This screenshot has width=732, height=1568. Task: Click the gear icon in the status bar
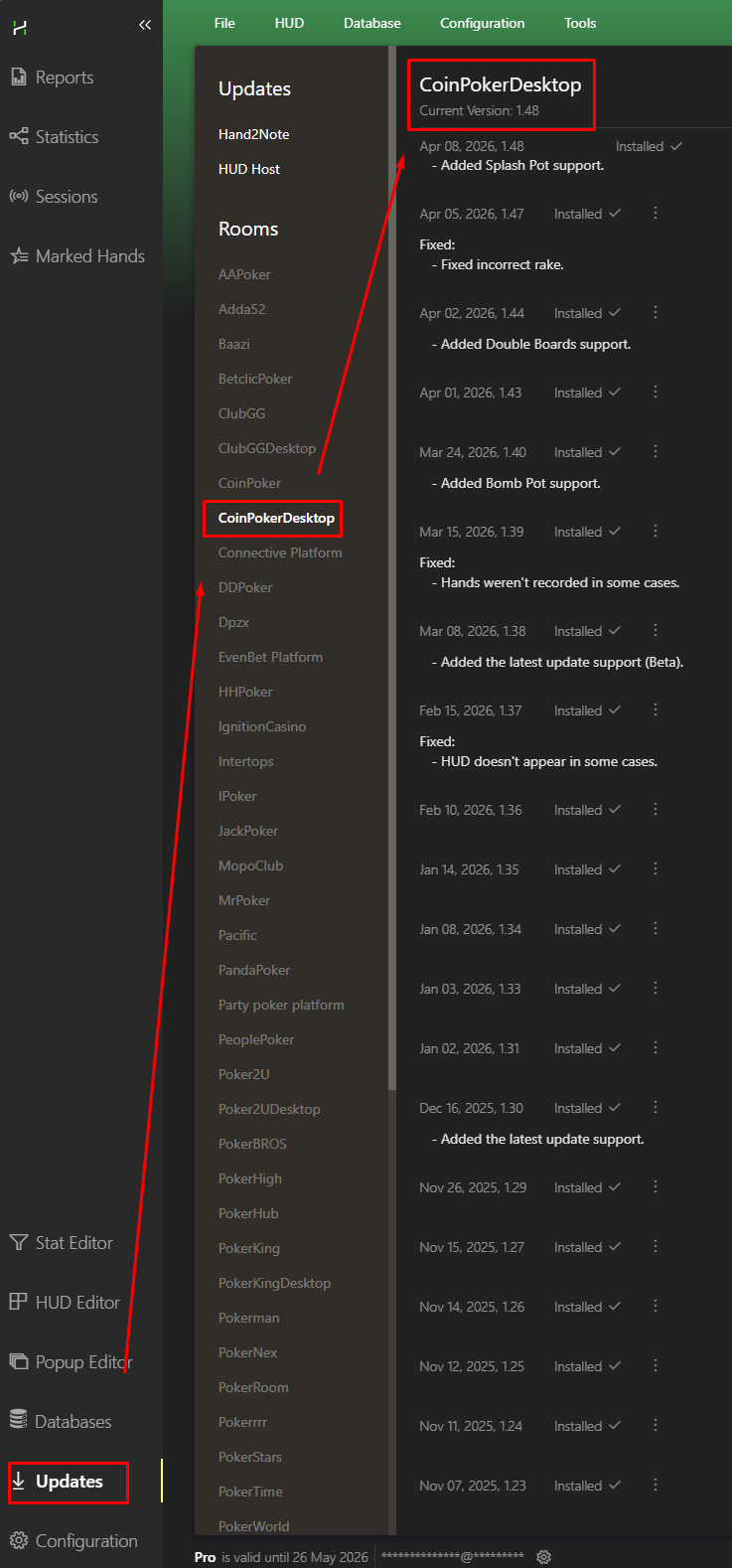(x=543, y=1557)
